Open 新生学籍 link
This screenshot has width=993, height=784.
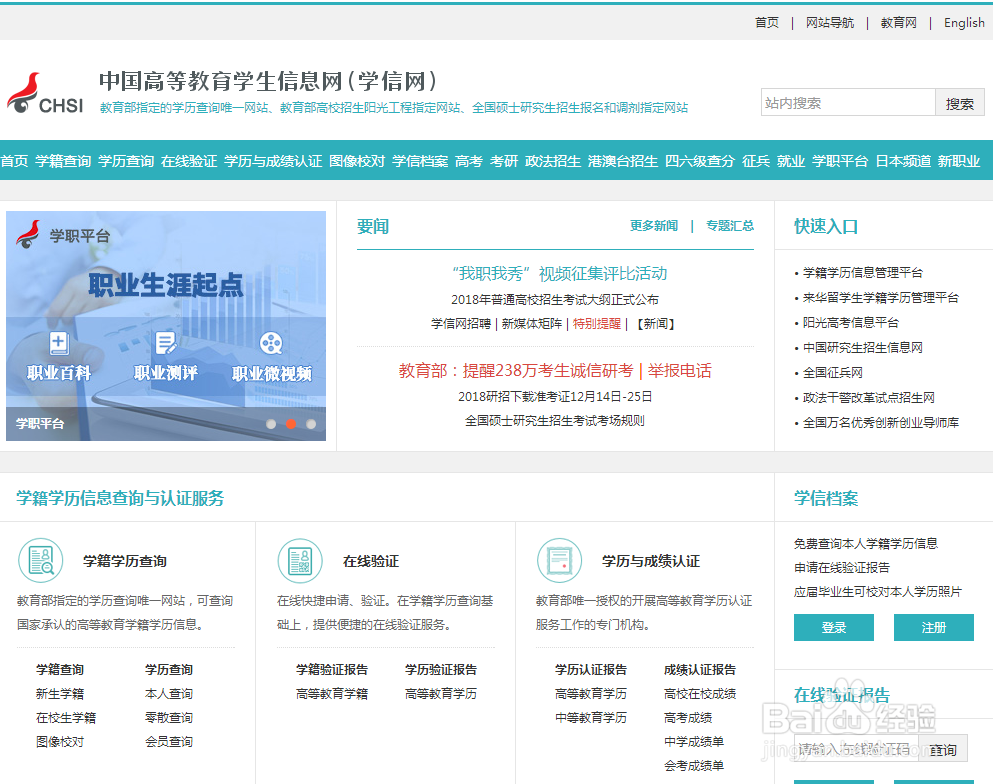point(60,693)
